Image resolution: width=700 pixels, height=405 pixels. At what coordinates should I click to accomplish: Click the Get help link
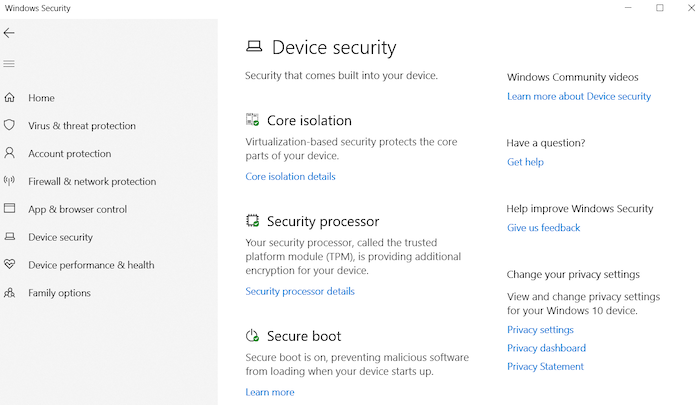coord(525,162)
